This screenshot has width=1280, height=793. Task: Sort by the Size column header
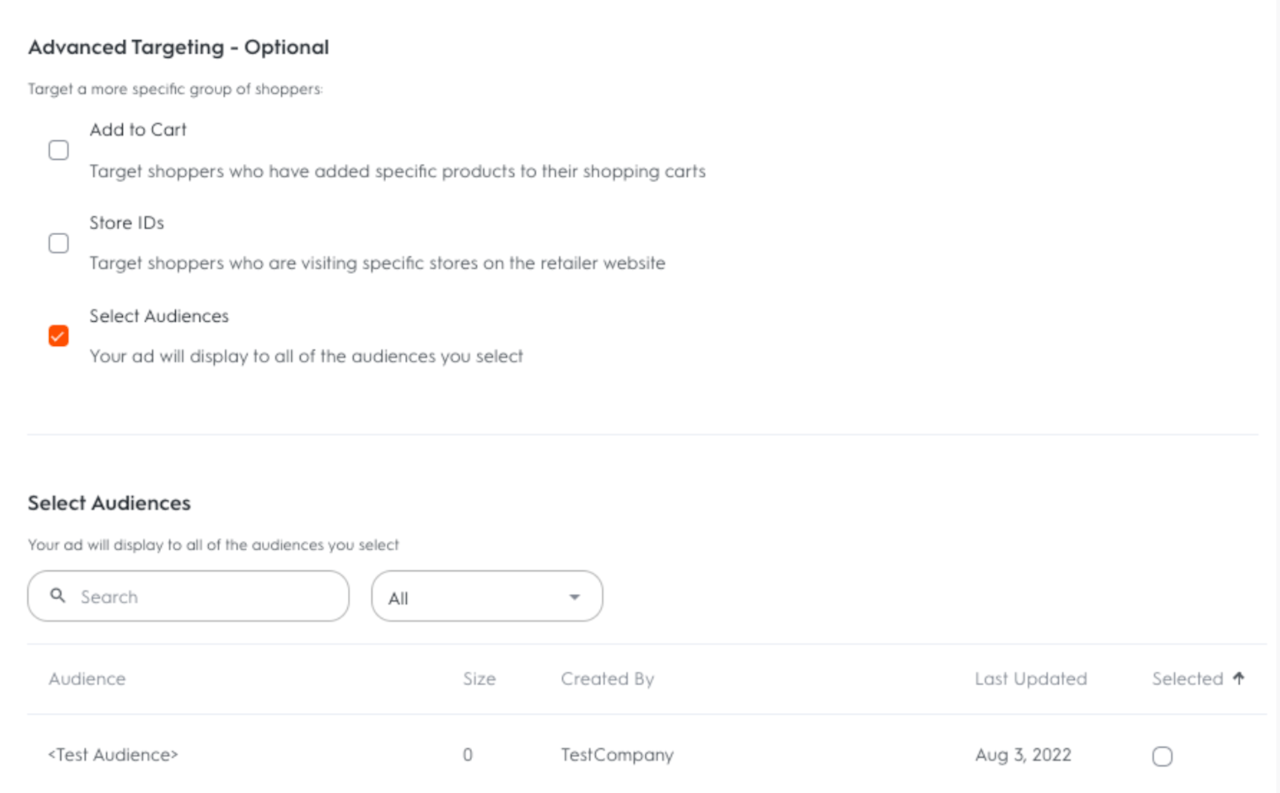[479, 679]
